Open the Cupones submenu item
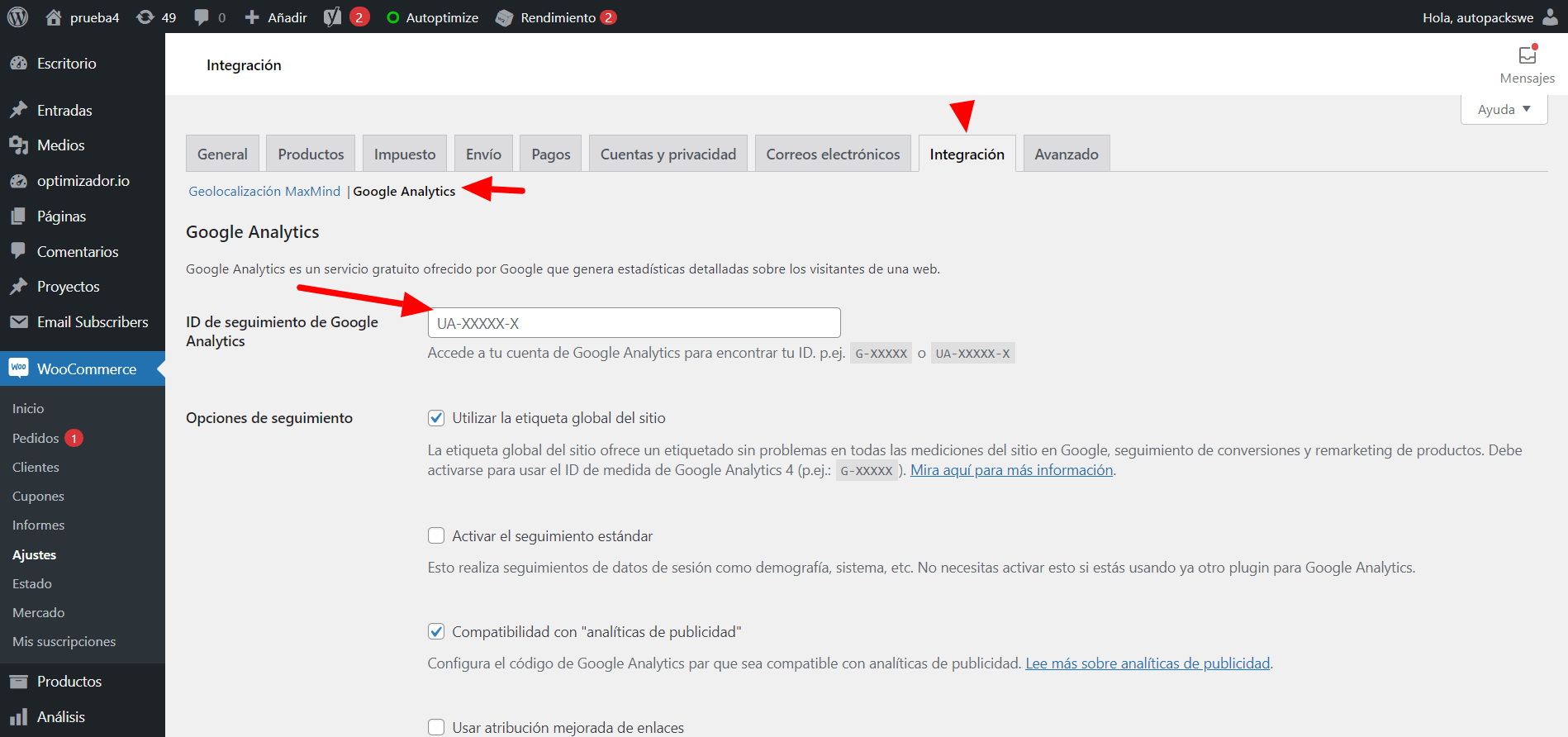Viewport: 1568px width, 737px height. point(38,496)
